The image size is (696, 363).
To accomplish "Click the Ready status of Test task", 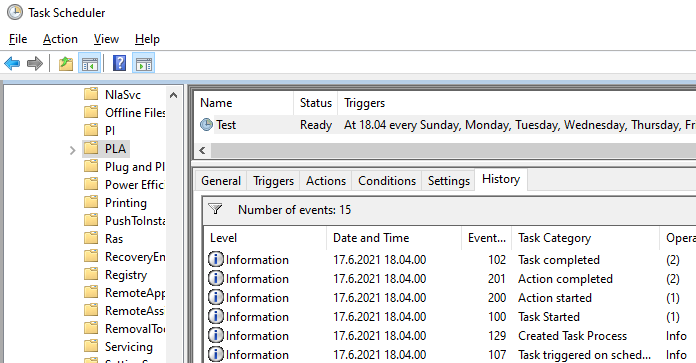I will 316,125.
